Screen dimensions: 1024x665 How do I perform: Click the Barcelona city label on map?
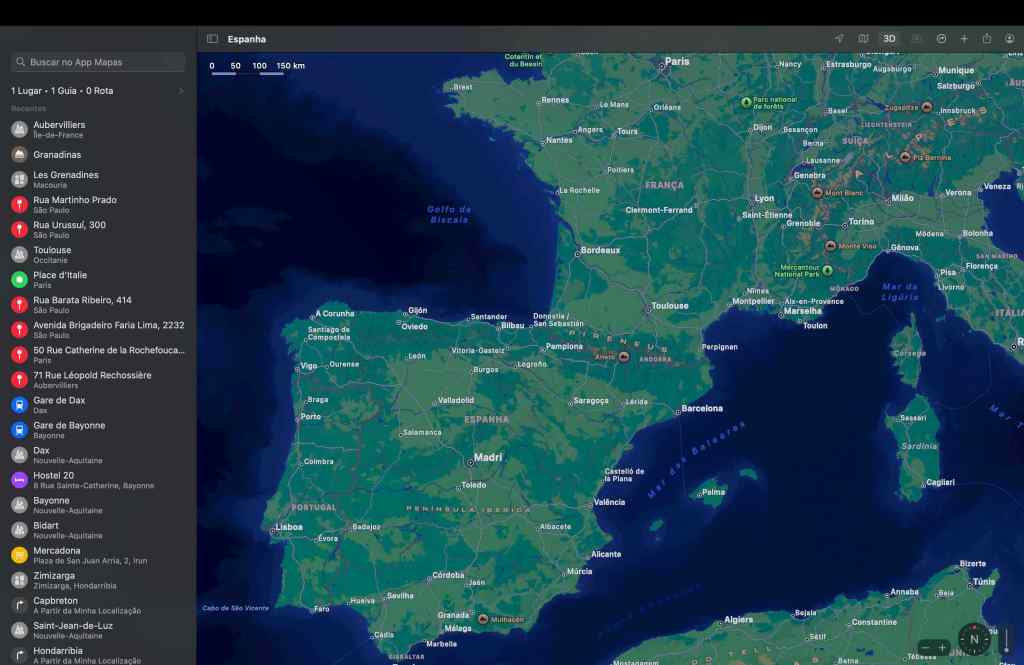click(701, 409)
